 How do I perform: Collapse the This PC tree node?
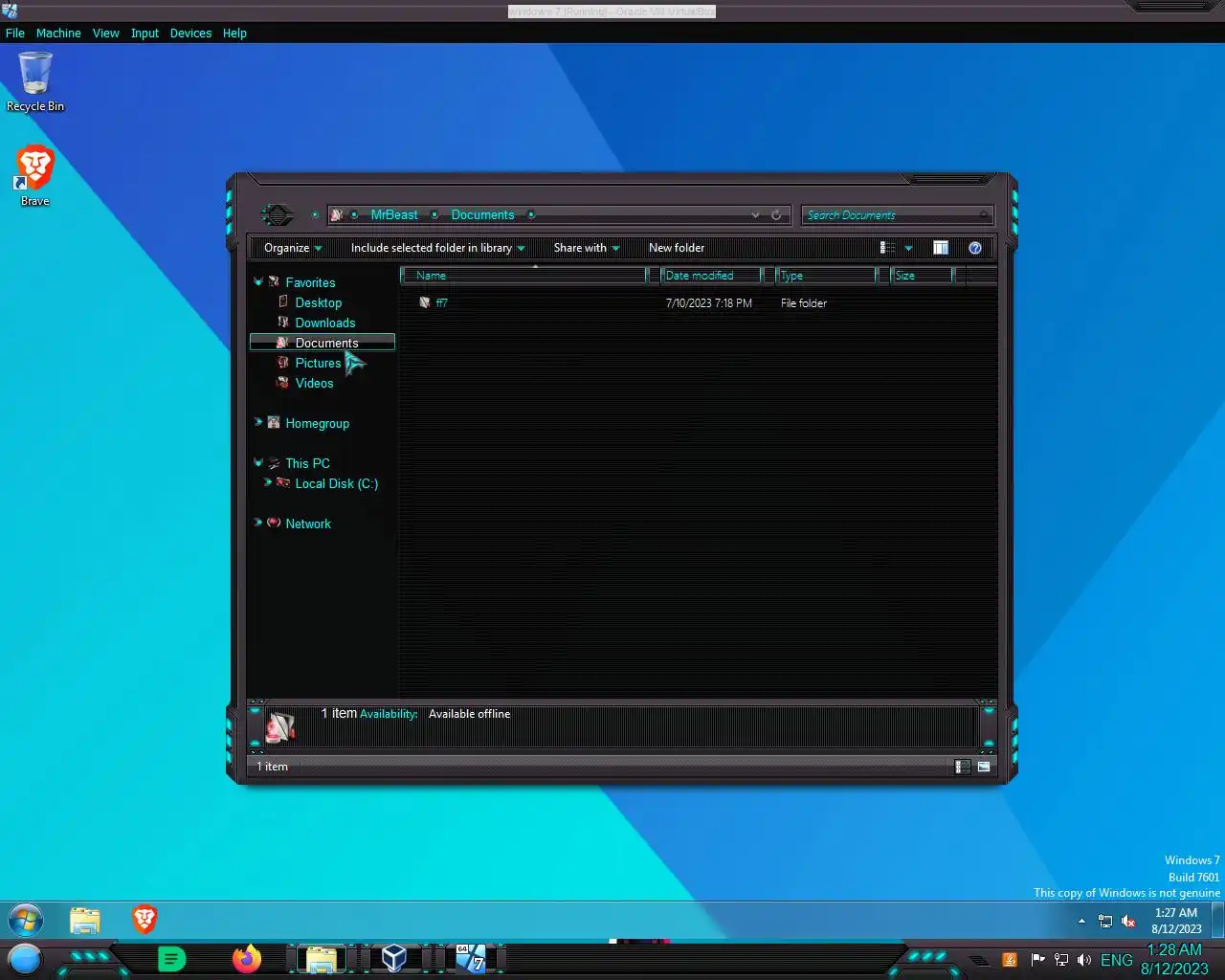257,462
